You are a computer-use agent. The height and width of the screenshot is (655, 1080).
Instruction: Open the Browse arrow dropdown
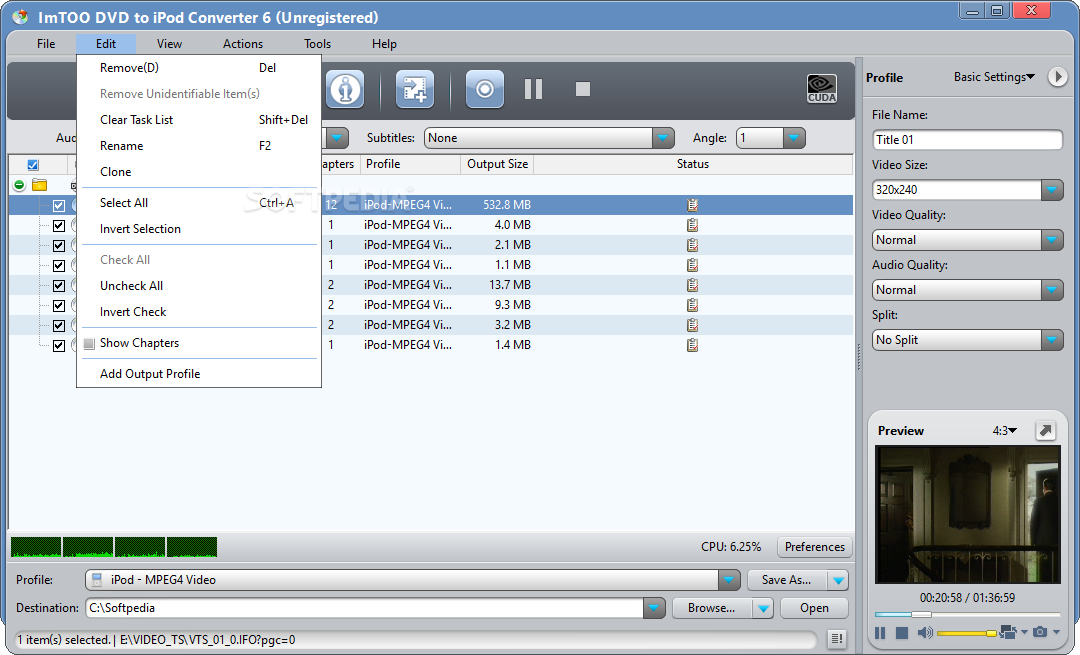point(762,608)
